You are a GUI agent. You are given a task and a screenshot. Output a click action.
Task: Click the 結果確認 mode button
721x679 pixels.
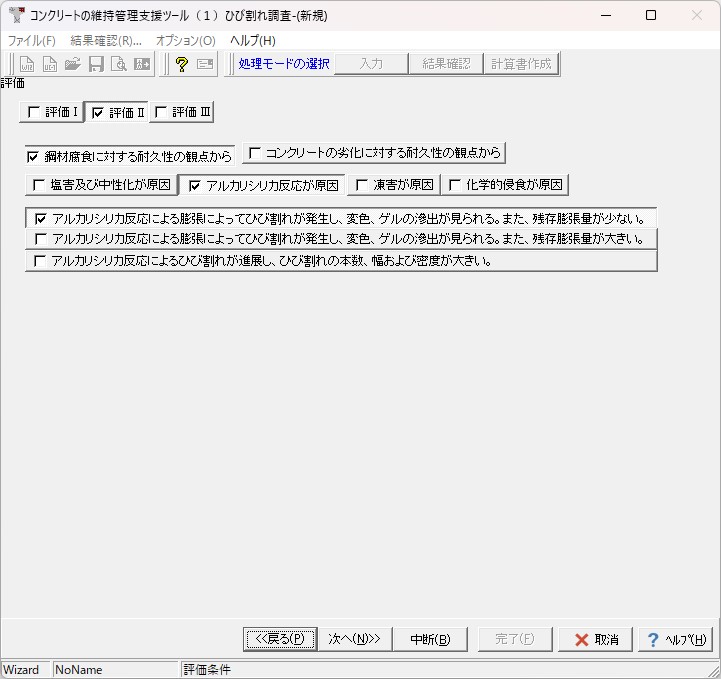[x=446, y=63]
